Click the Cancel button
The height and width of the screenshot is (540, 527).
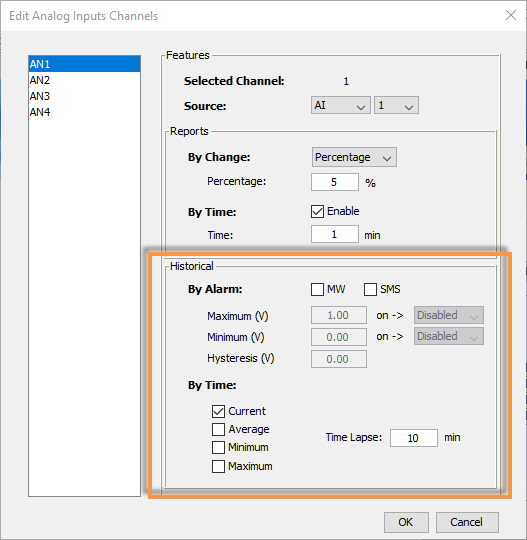[467, 522]
